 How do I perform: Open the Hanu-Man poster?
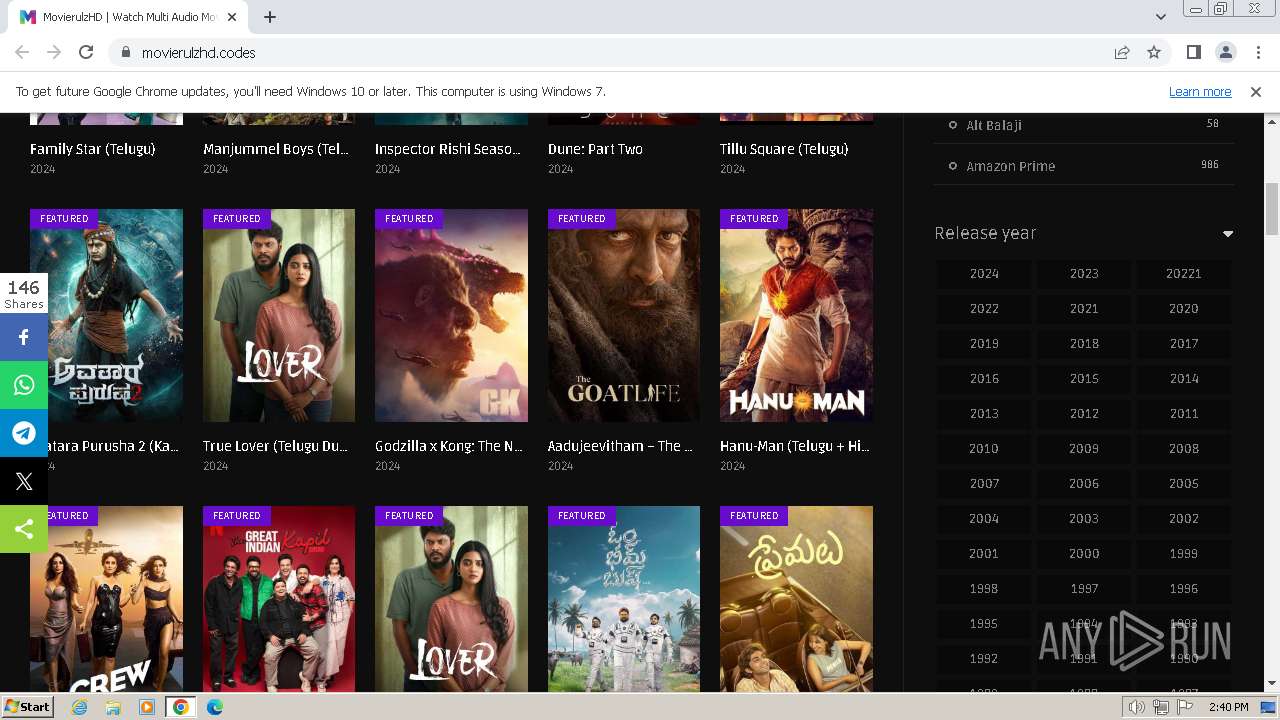tap(796, 315)
